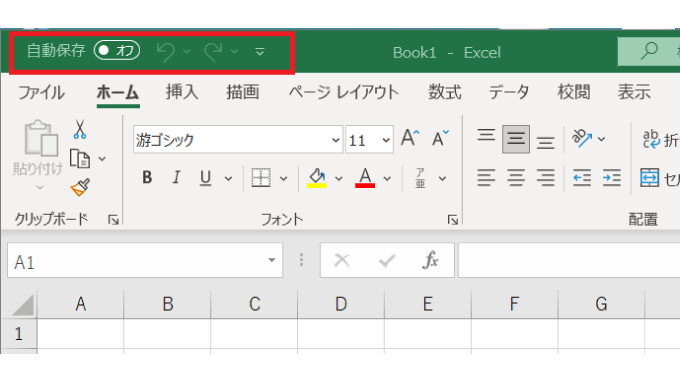
Task: Click the Align Right icon
Action: point(546,178)
